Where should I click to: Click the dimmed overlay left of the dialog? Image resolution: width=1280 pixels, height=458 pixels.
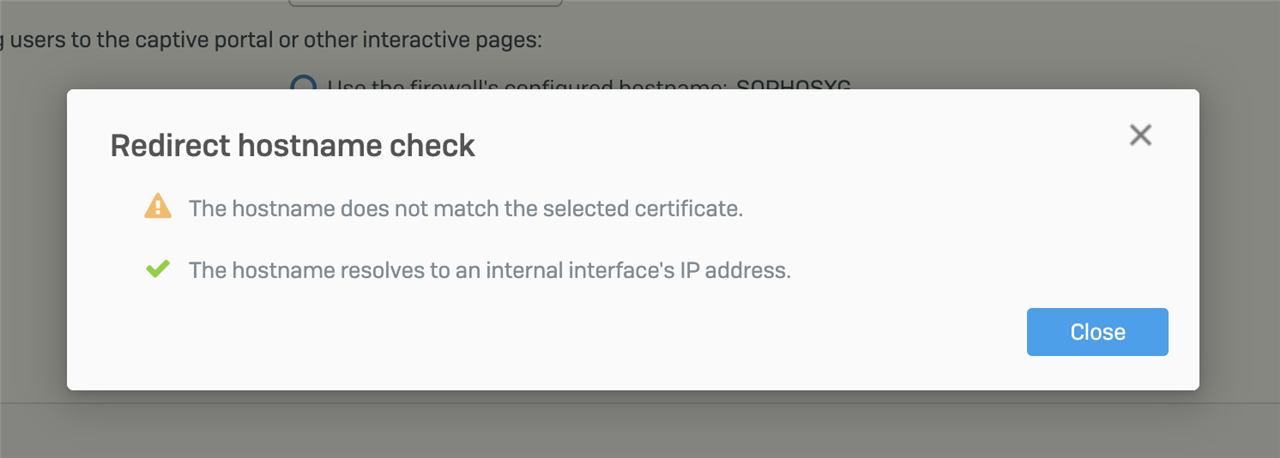coord(33,240)
